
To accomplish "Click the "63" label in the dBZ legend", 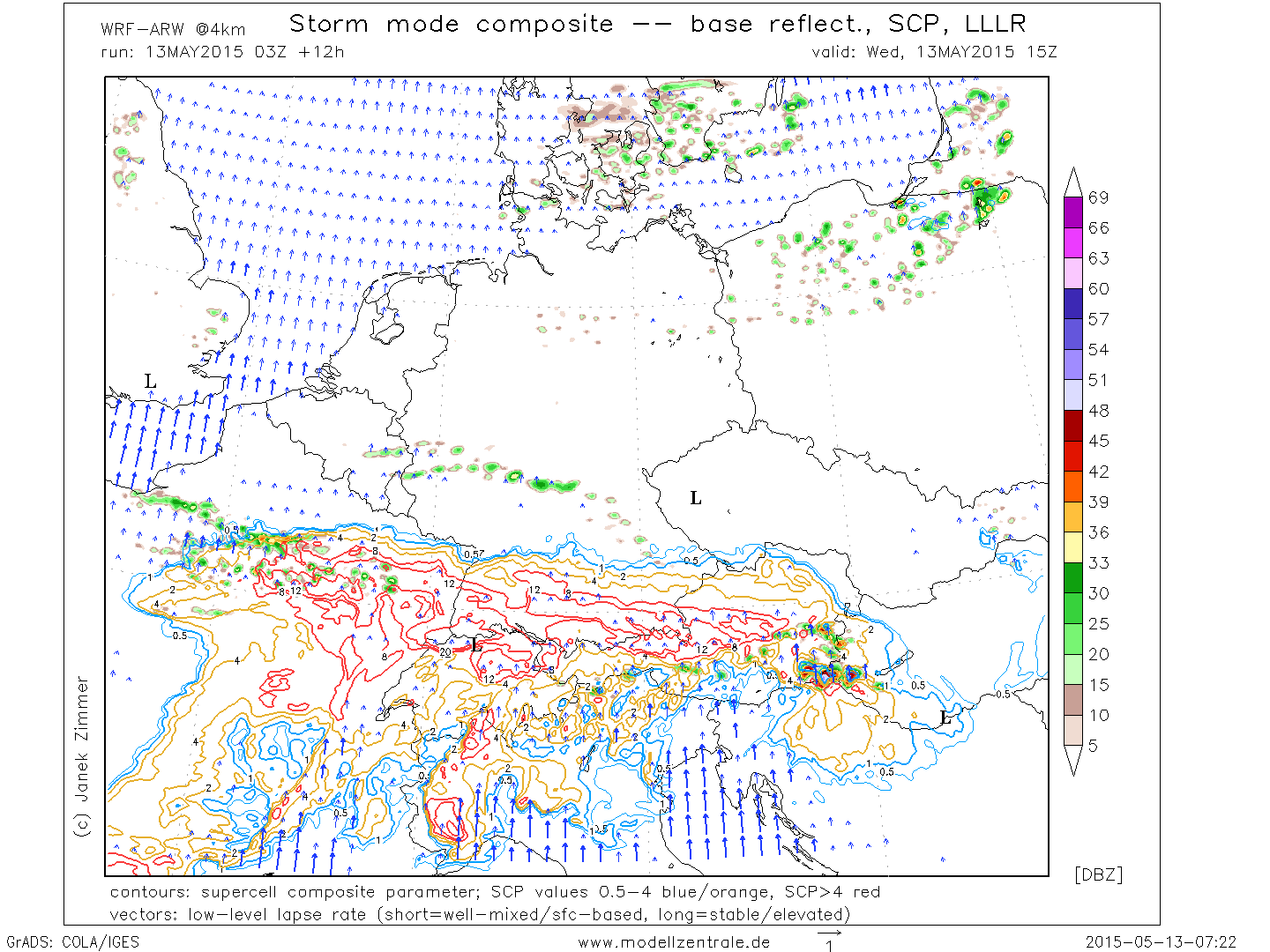I will tap(1099, 258).
